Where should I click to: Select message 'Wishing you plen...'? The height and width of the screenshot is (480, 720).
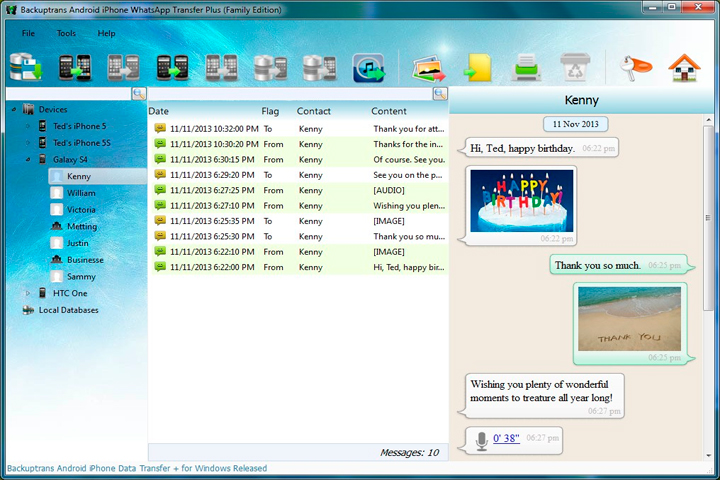click(300, 206)
